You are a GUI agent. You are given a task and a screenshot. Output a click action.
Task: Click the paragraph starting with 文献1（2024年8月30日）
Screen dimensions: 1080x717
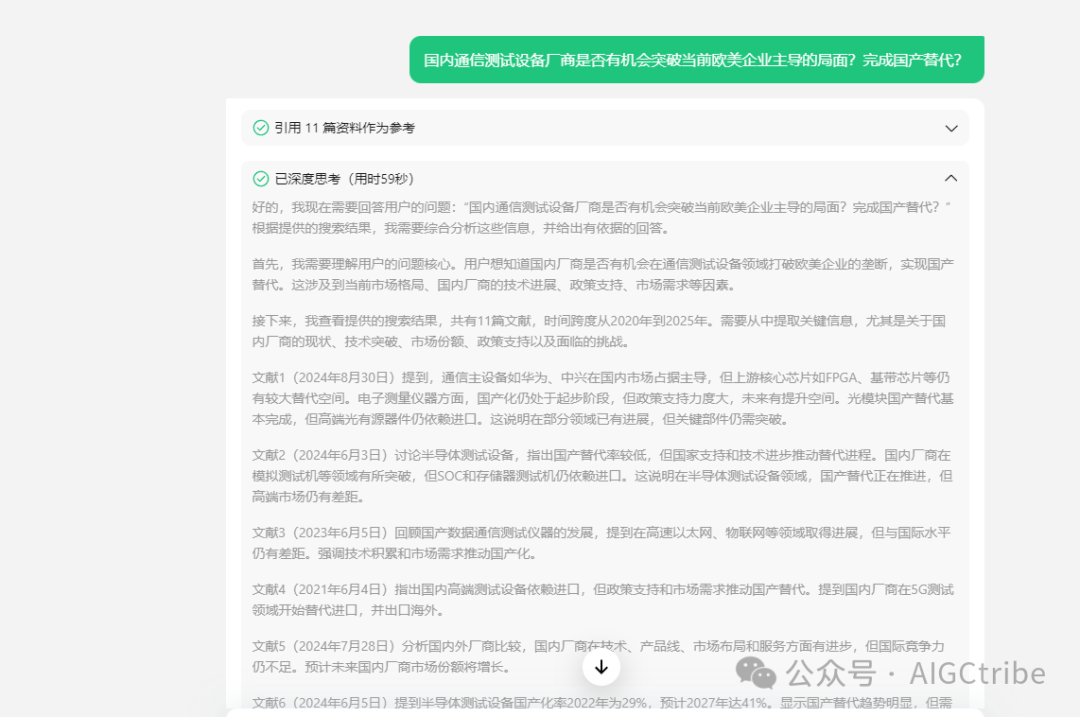pos(603,398)
